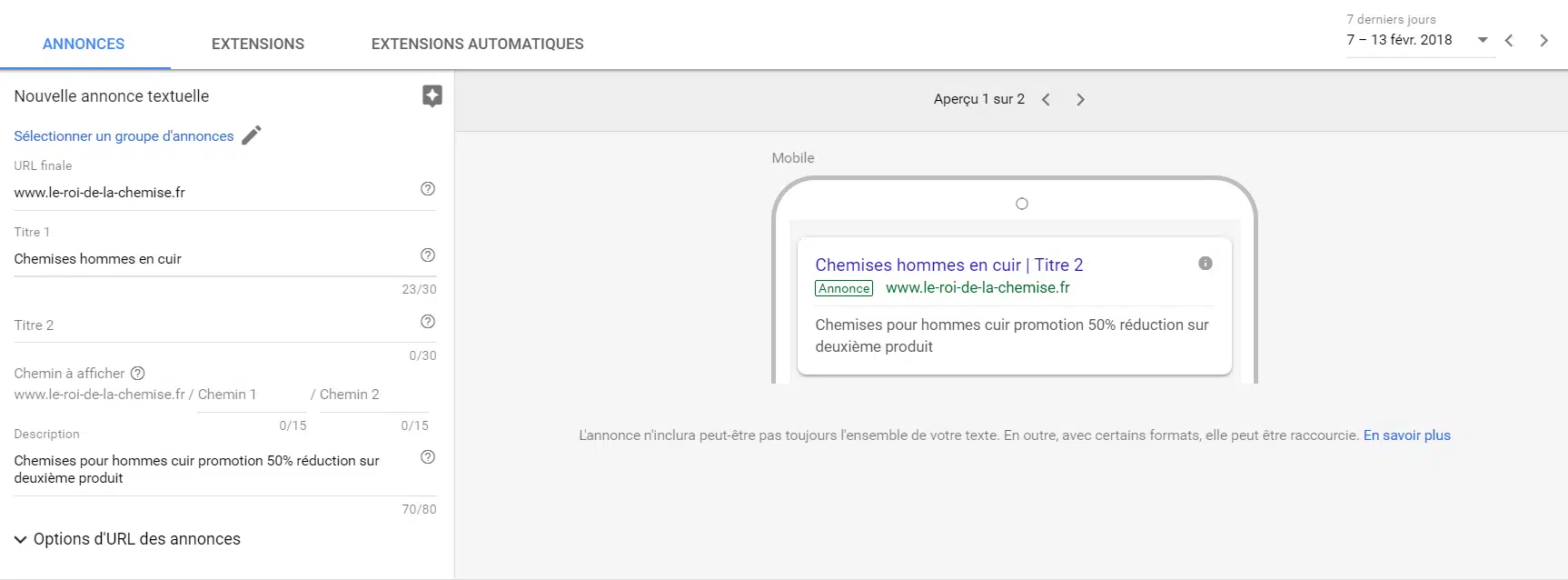The height and width of the screenshot is (580, 1568).
Task: Show previous ad preview with left arrow
Action: point(1046,100)
